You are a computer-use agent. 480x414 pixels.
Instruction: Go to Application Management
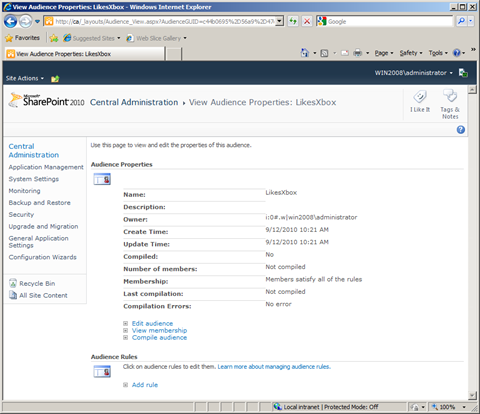click(x=46, y=167)
